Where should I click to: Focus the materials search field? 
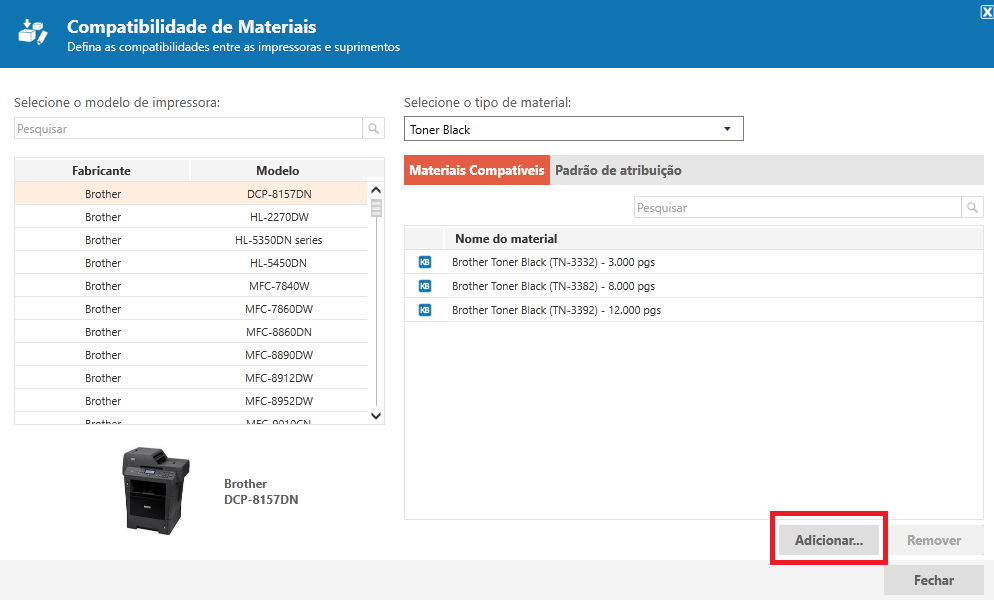[x=797, y=208]
